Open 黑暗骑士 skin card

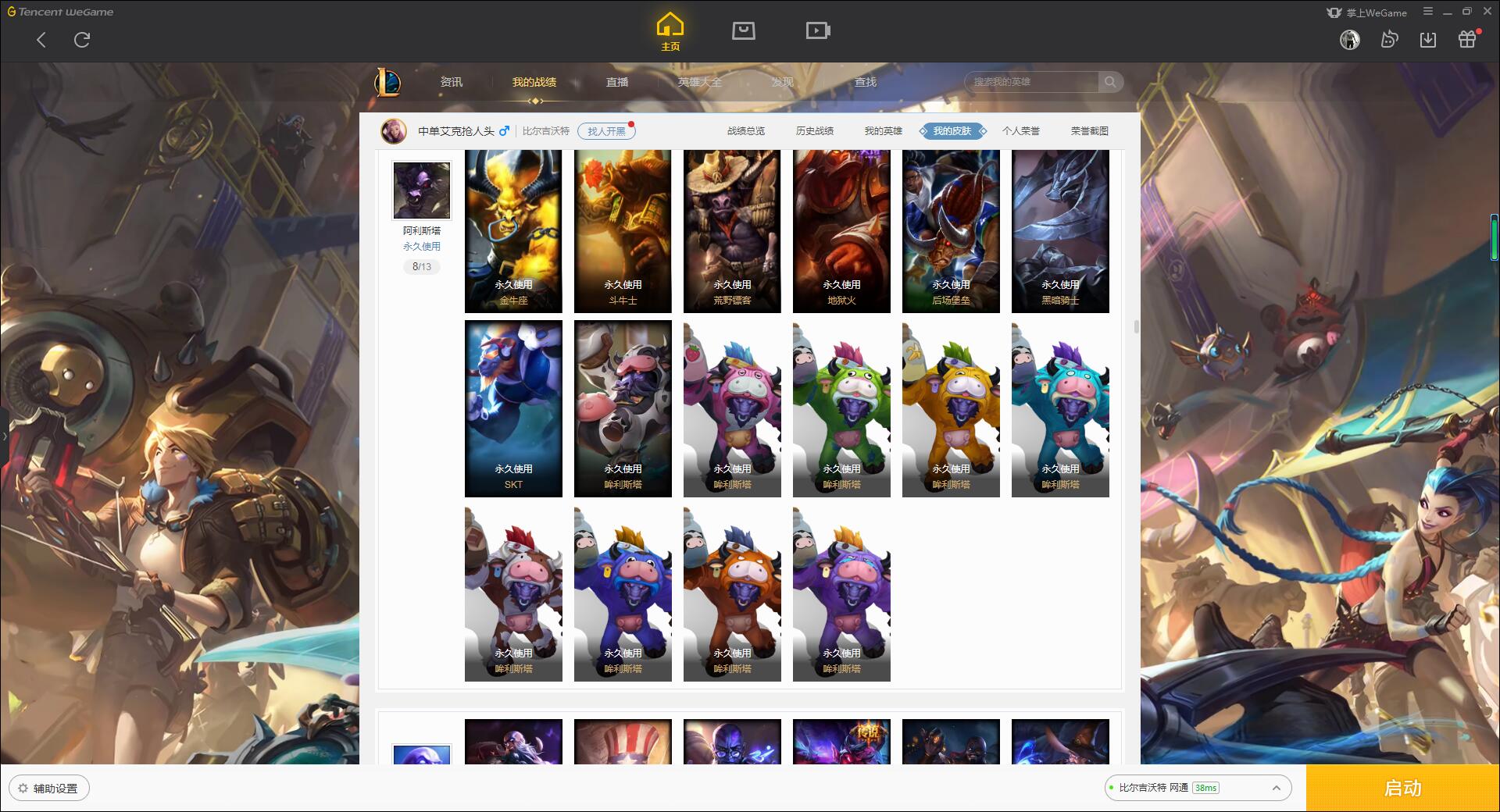pyautogui.click(x=1060, y=231)
